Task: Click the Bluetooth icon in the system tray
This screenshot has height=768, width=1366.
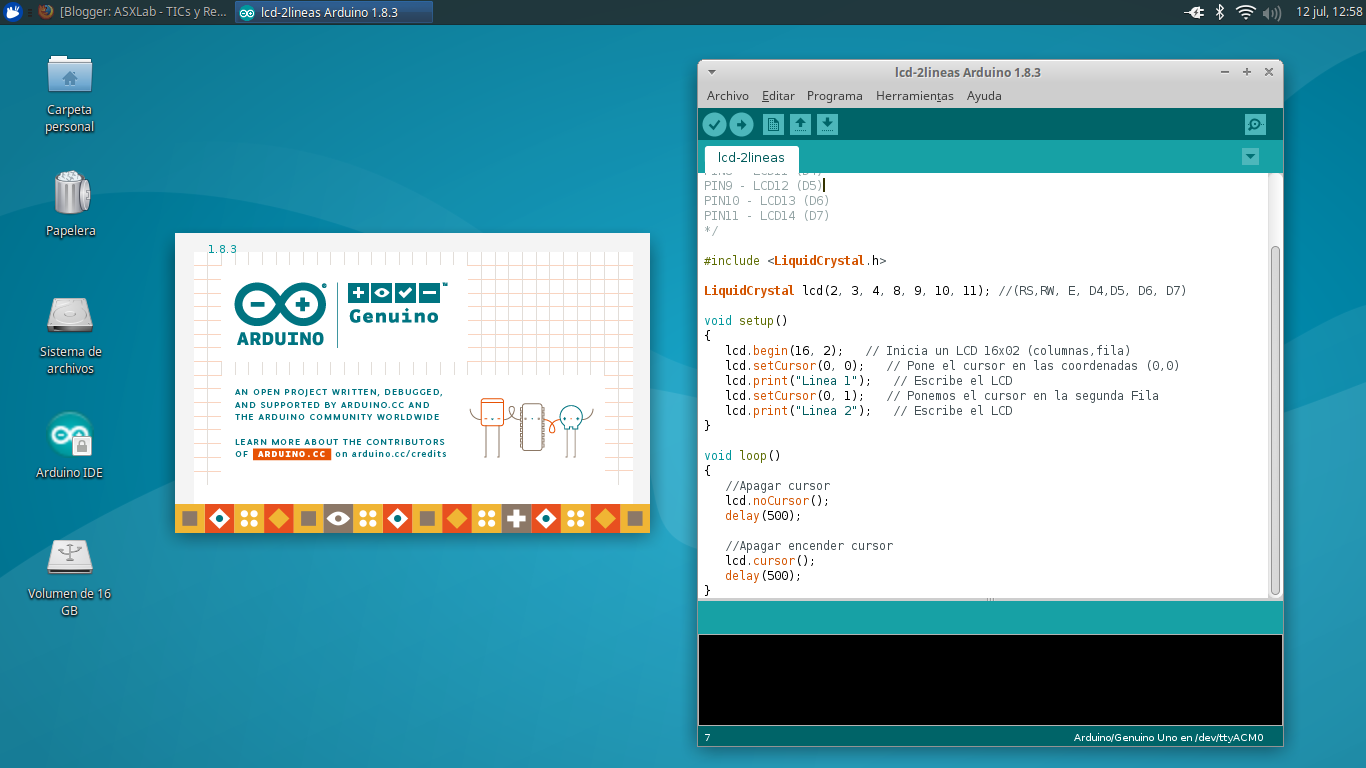Action: pos(1222,13)
